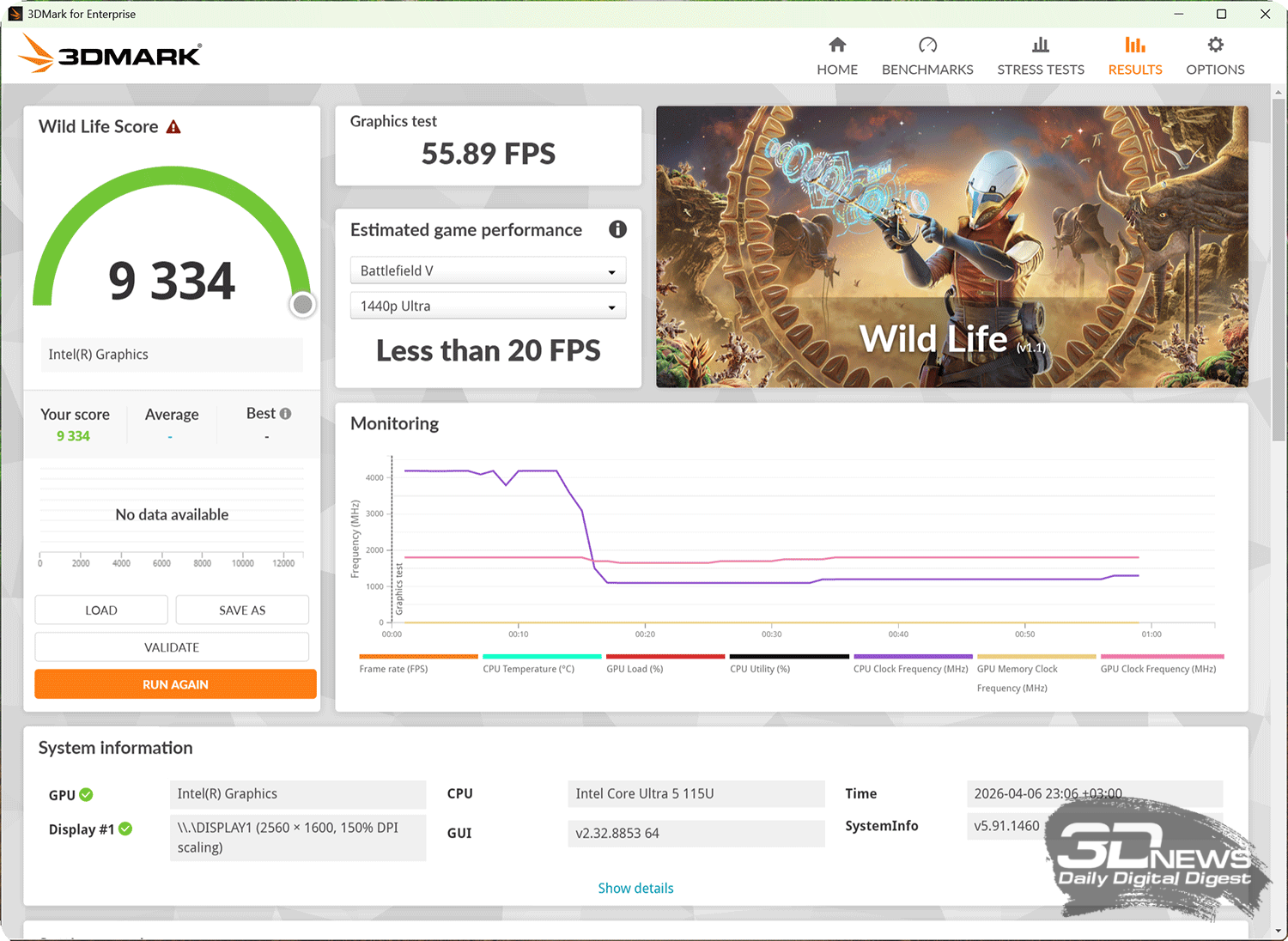This screenshot has width=1288, height=941.
Task: Click the warning triangle beside Wild Life Score
Action: [x=173, y=127]
